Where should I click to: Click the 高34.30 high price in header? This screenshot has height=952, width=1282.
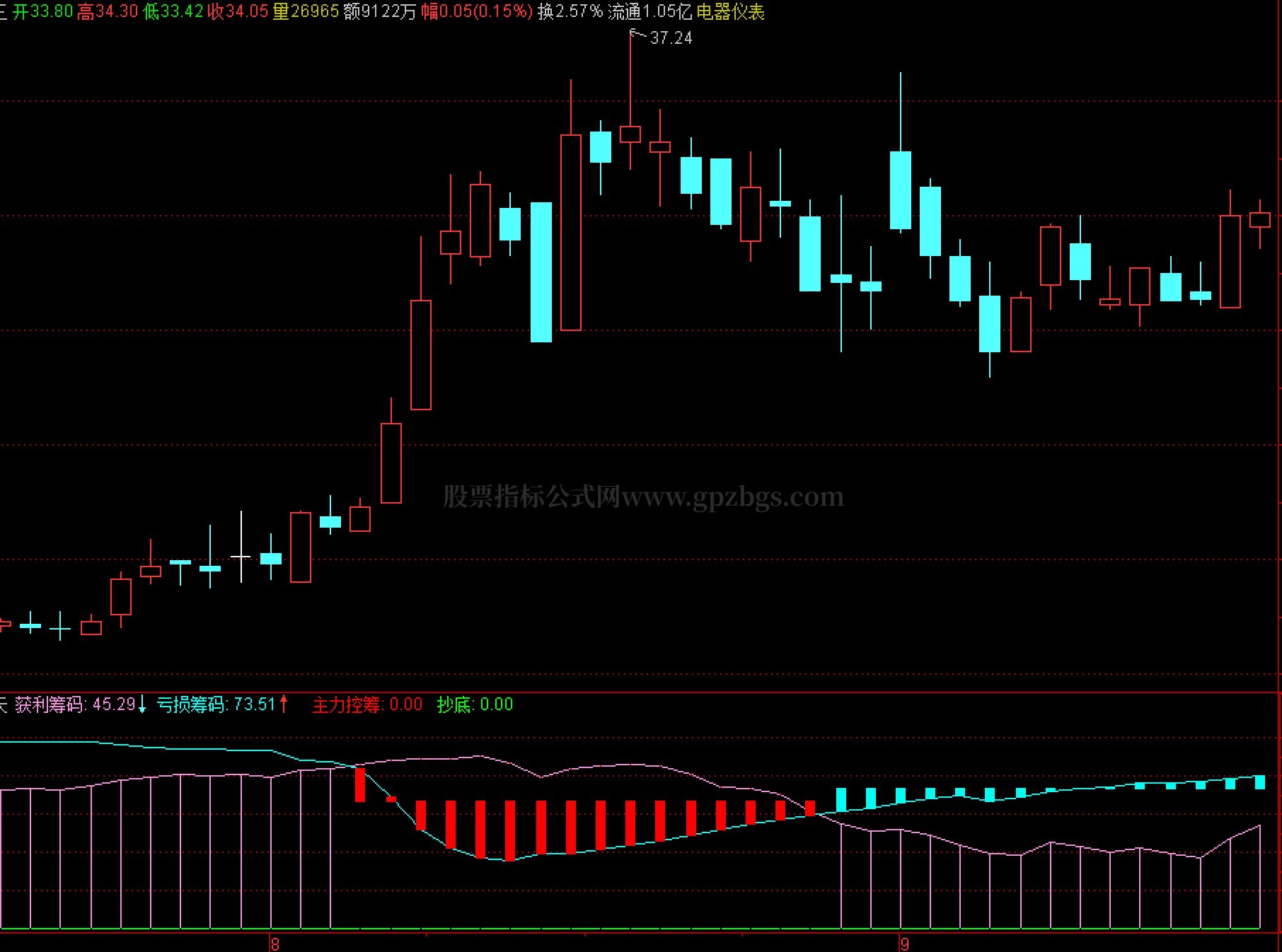click(x=108, y=12)
